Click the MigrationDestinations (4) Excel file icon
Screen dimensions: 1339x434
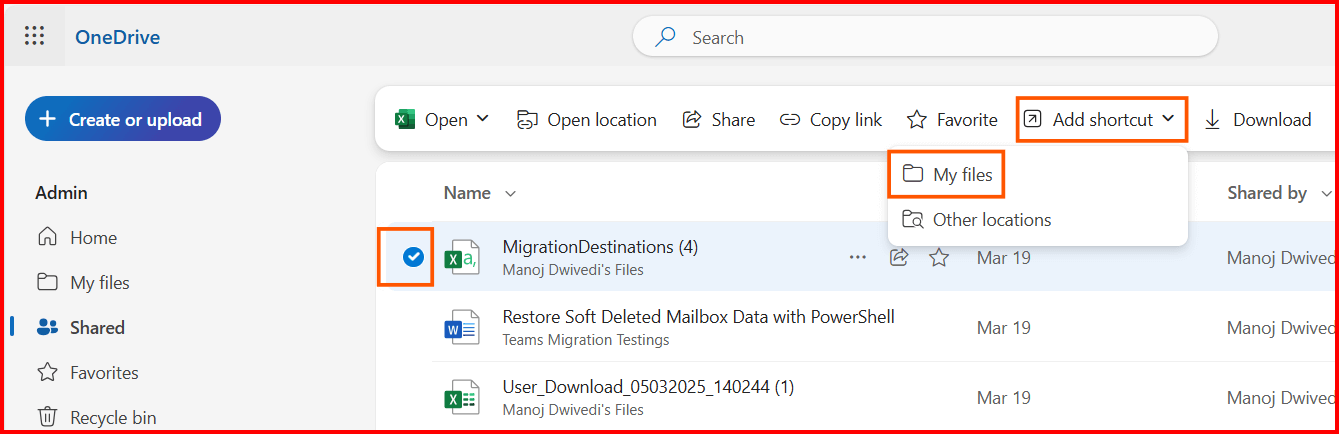pyautogui.click(x=461, y=258)
